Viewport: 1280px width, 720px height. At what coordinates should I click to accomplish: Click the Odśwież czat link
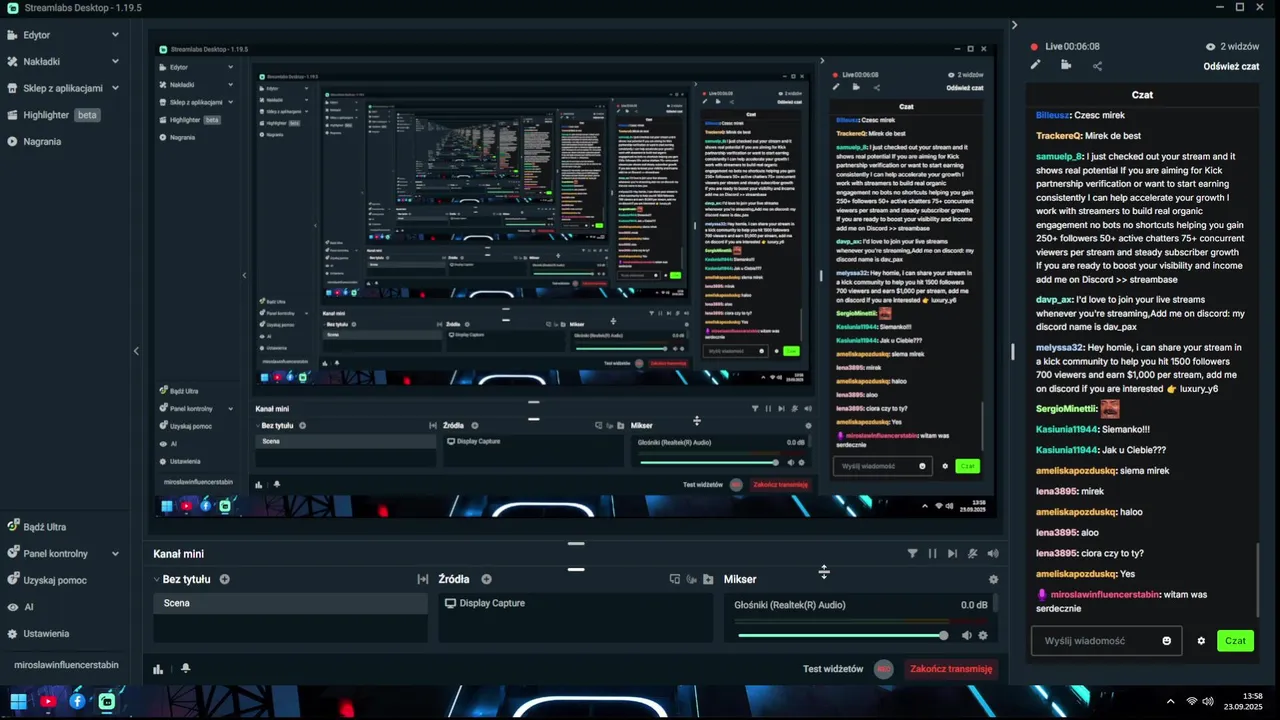(1231, 66)
